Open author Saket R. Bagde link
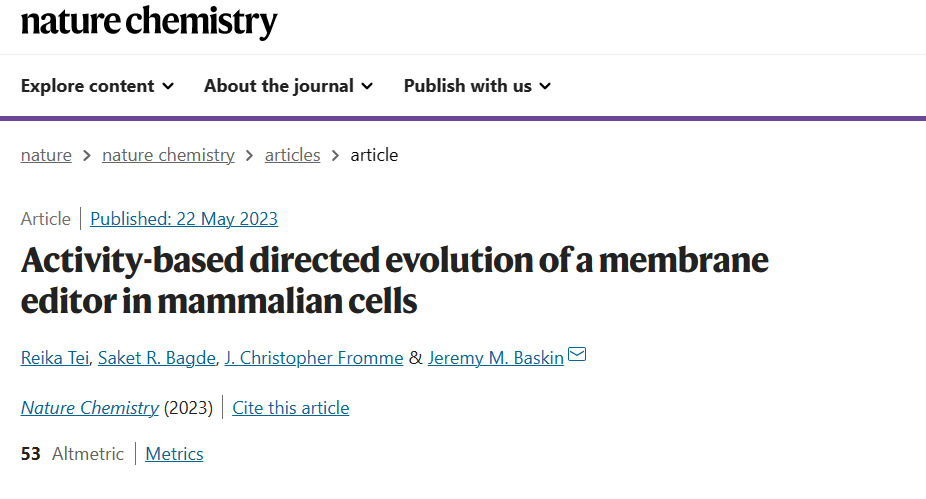 (157, 358)
